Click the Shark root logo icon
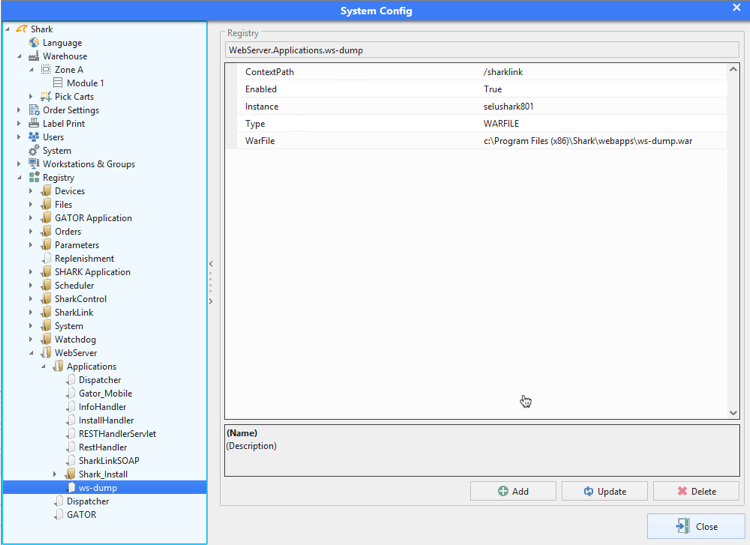Image resolution: width=750 pixels, height=545 pixels. pos(22,29)
